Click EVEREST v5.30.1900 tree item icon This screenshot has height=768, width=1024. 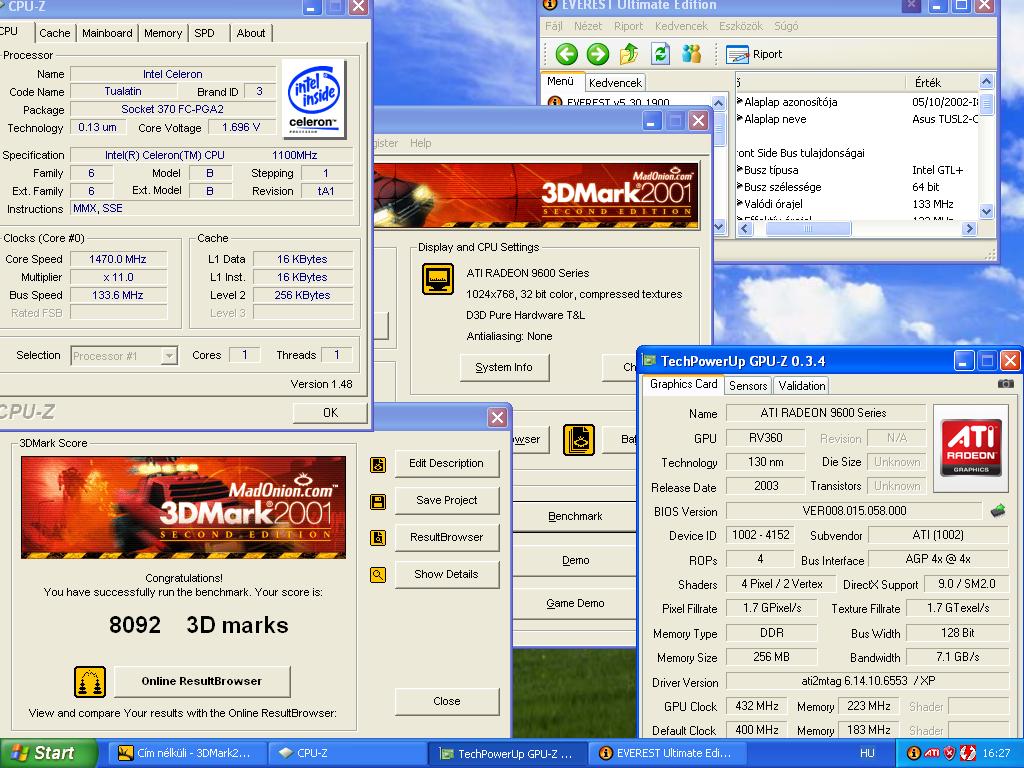(554, 103)
